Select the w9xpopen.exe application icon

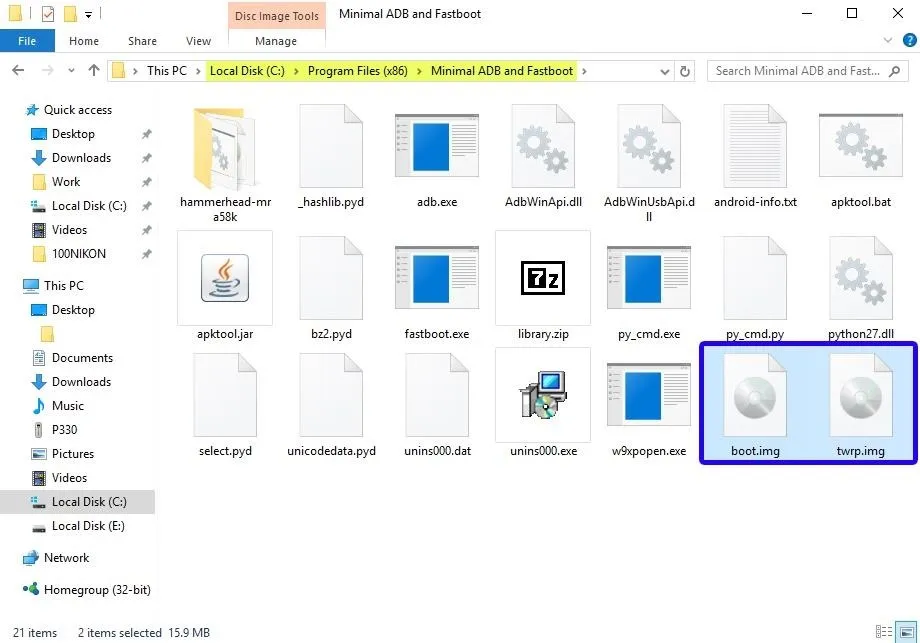649,394
